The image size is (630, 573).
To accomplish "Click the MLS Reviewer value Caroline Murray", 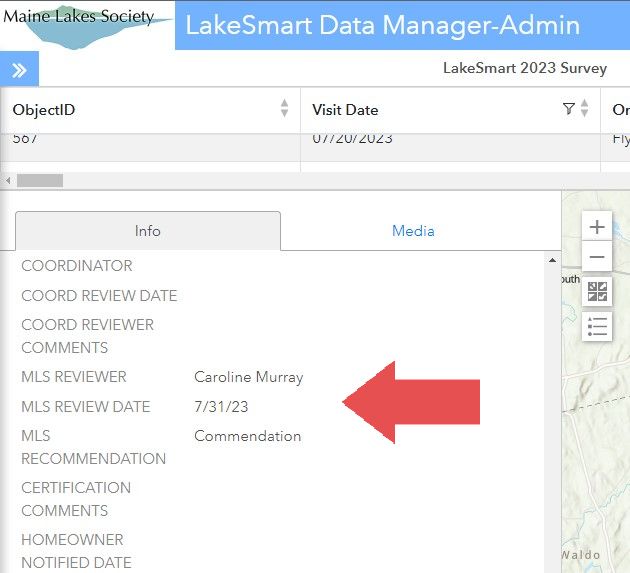I will (248, 377).
